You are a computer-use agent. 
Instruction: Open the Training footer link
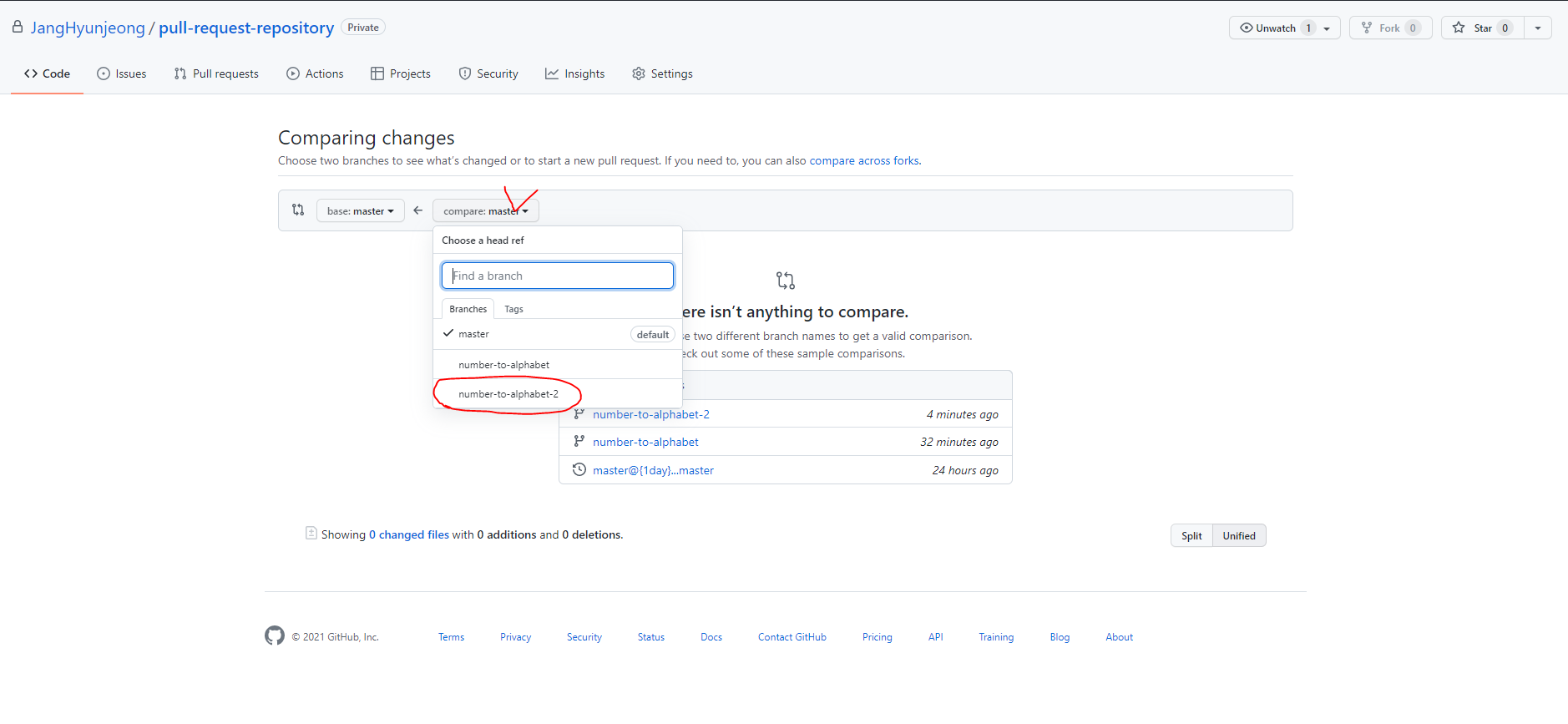[996, 637]
